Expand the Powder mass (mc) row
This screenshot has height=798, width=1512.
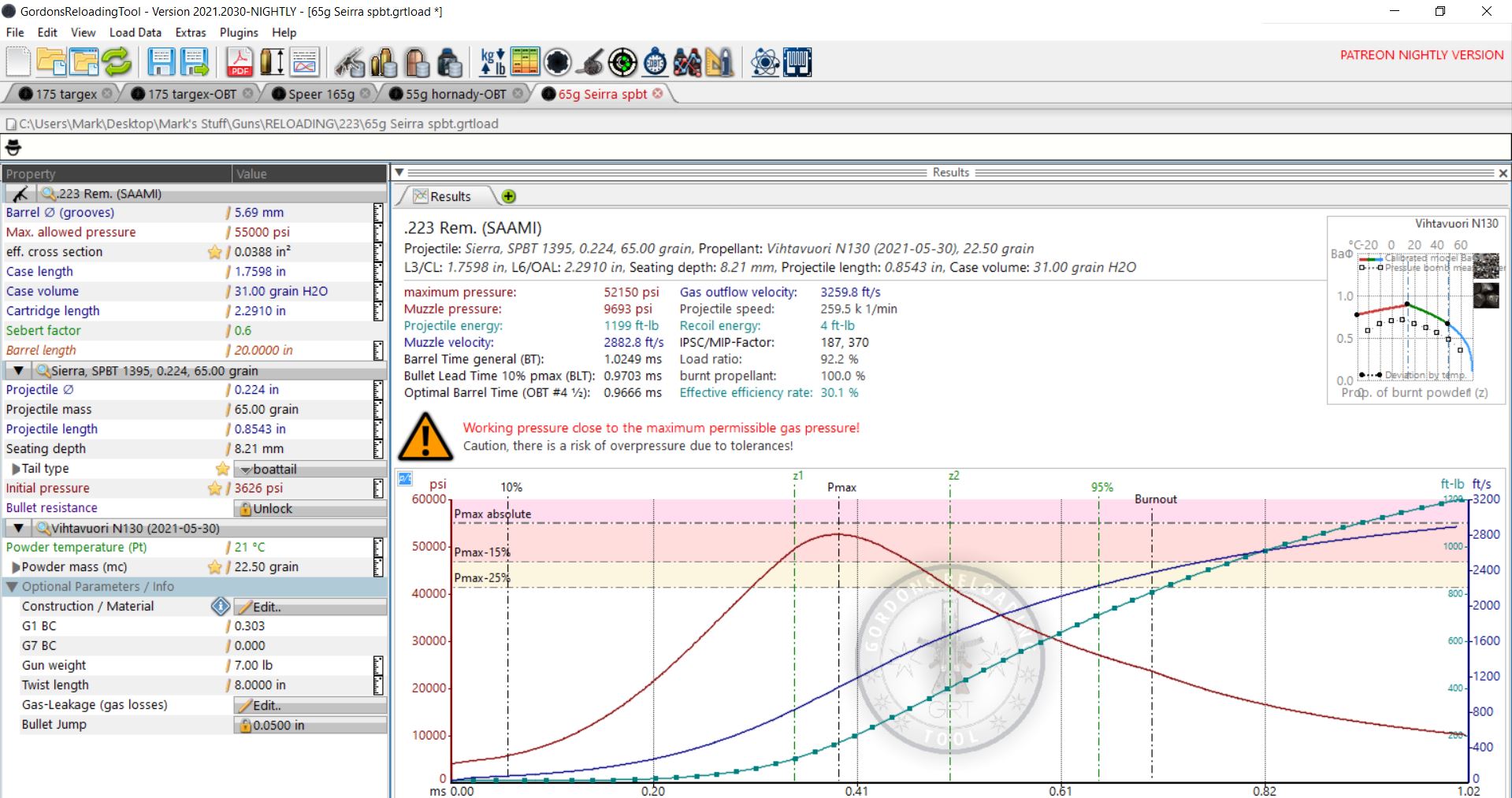16,567
